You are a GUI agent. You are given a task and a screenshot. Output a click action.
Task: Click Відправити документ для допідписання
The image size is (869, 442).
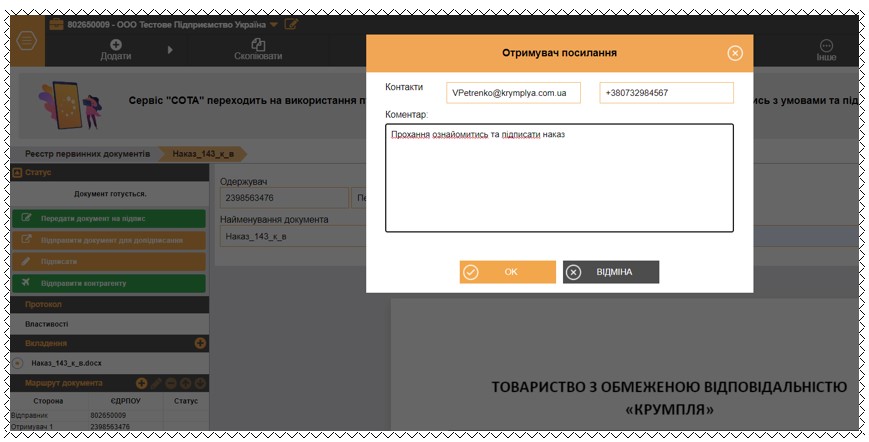click(109, 240)
